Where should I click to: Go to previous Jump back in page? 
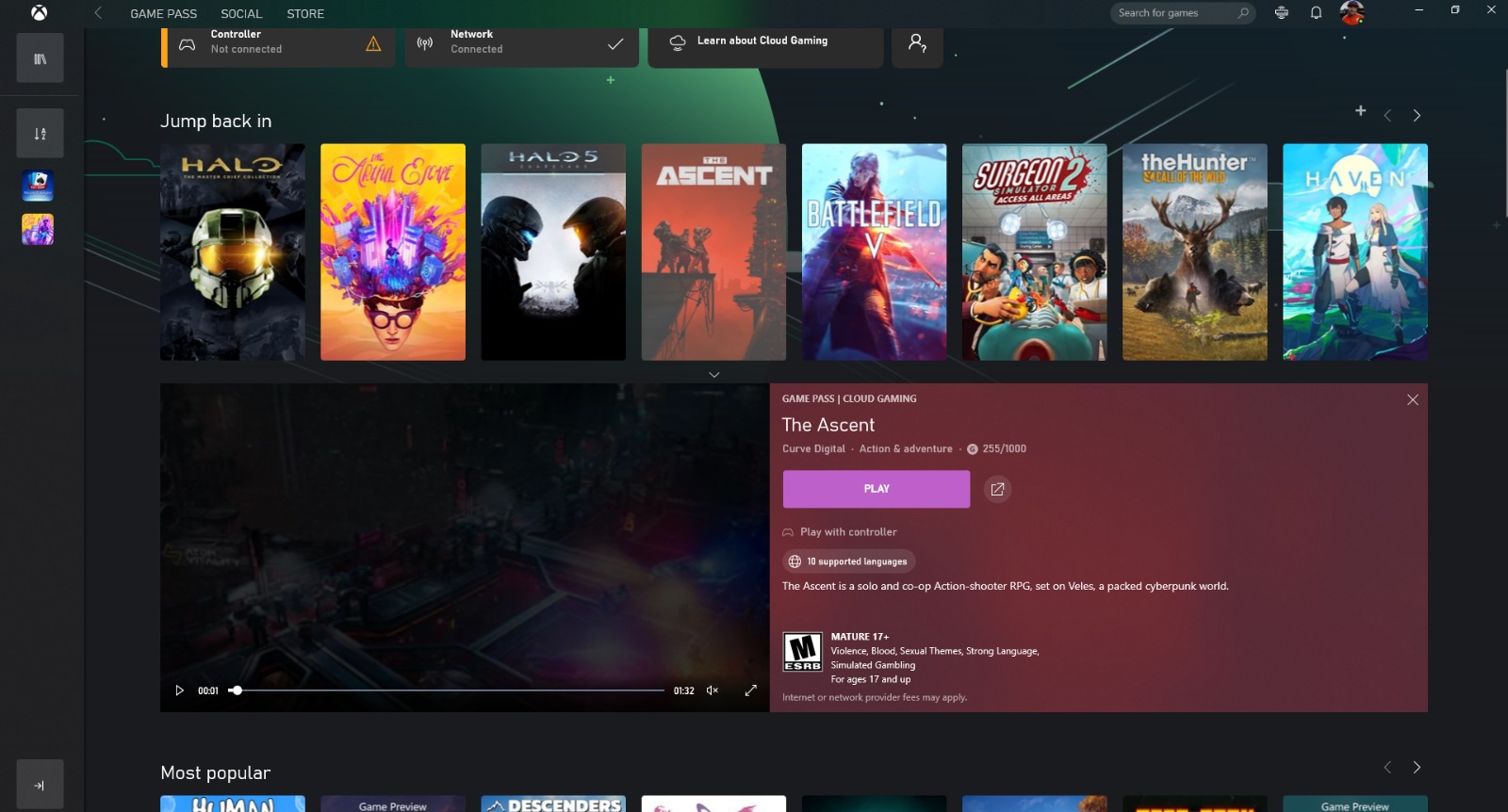click(1387, 116)
